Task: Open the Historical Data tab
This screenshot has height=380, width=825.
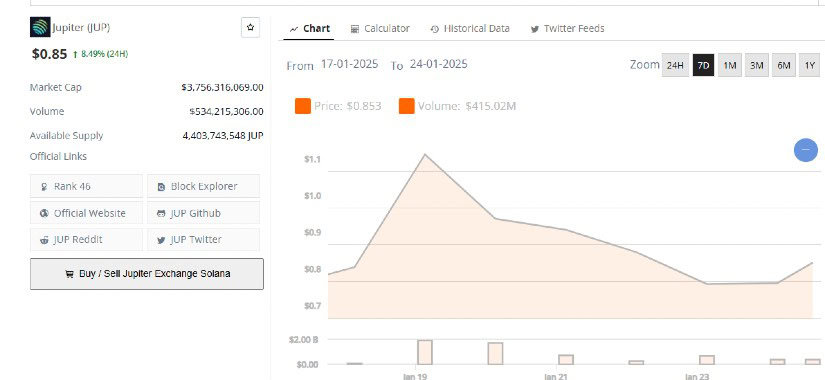Action: [x=470, y=28]
